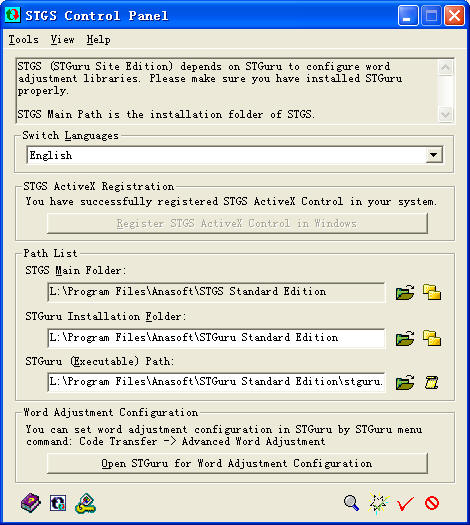Click the magnifying glass icon
Image resolution: width=470 pixels, height=525 pixels.
tap(351, 503)
